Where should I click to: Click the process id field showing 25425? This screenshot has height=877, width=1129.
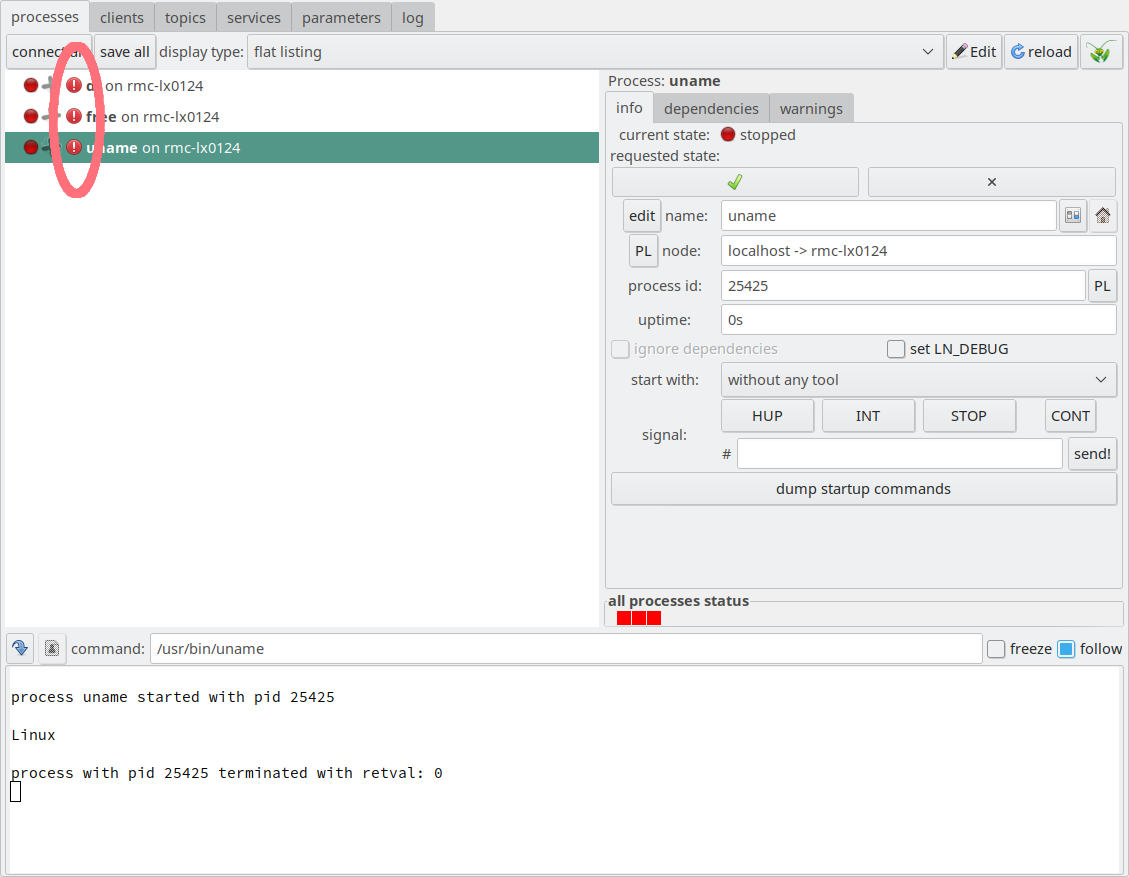(903, 286)
